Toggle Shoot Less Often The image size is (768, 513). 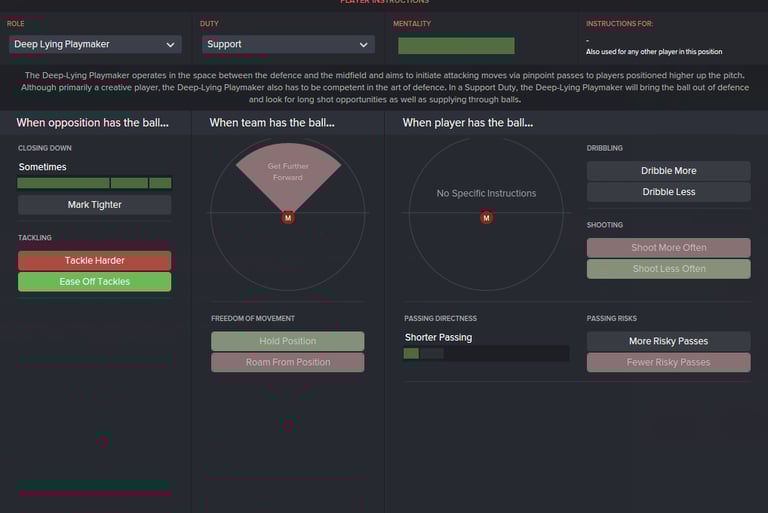(x=669, y=269)
